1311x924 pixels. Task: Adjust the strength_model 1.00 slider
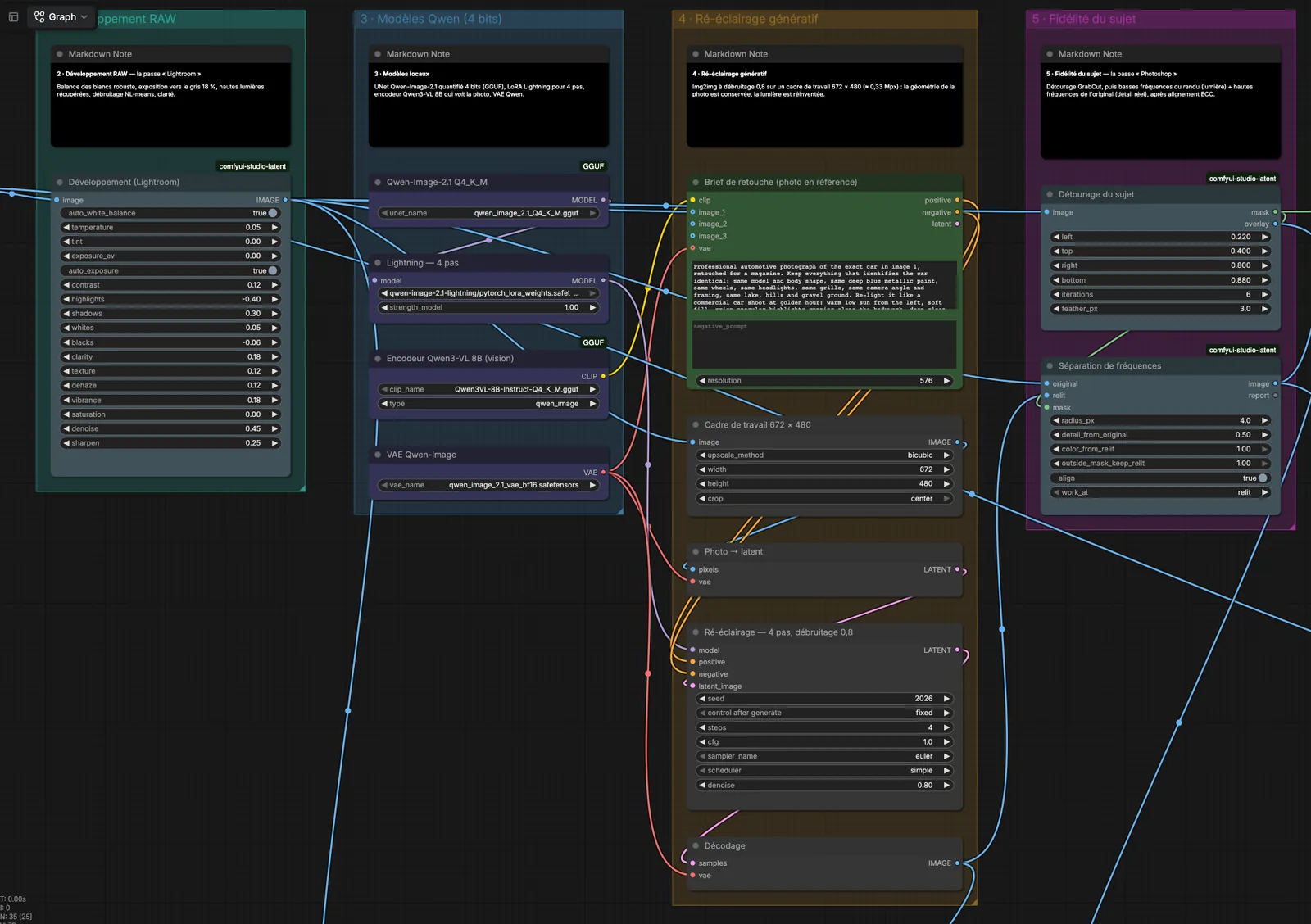(488, 308)
